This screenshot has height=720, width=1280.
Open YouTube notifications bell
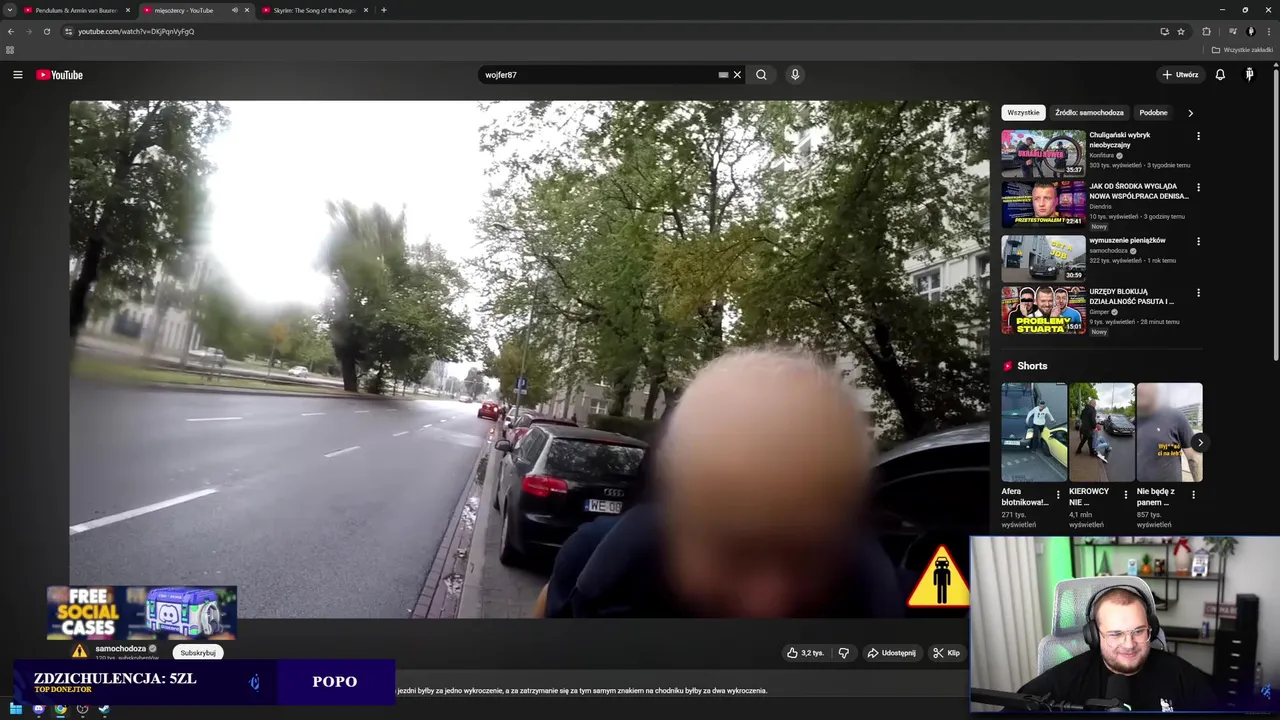point(1220,75)
